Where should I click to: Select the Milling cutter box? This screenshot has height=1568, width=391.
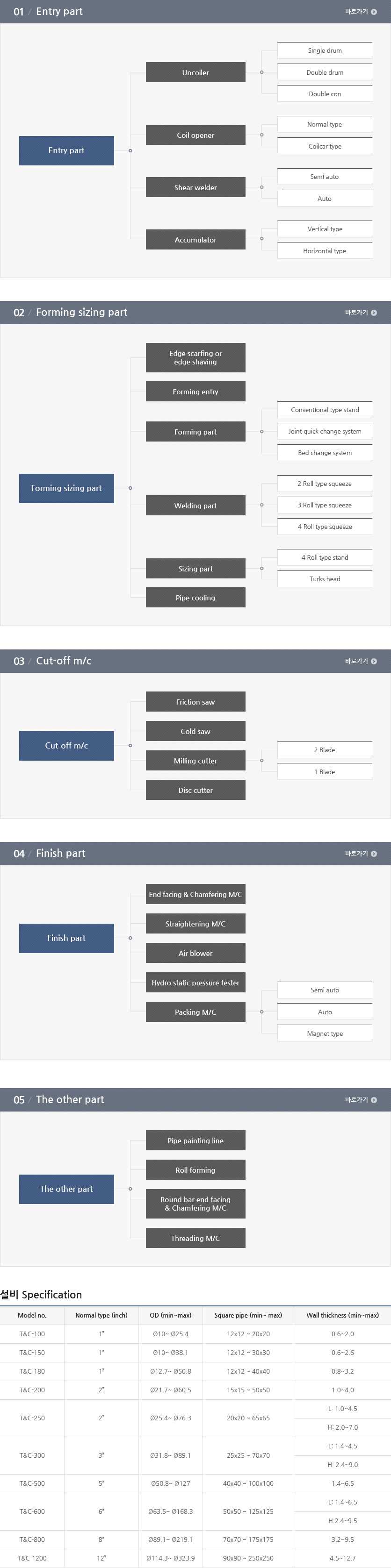click(x=195, y=760)
